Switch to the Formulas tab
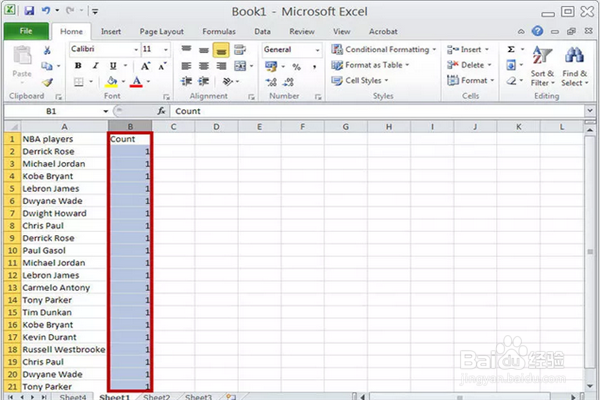The width and height of the screenshot is (600, 400). click(x=219, y=31)
